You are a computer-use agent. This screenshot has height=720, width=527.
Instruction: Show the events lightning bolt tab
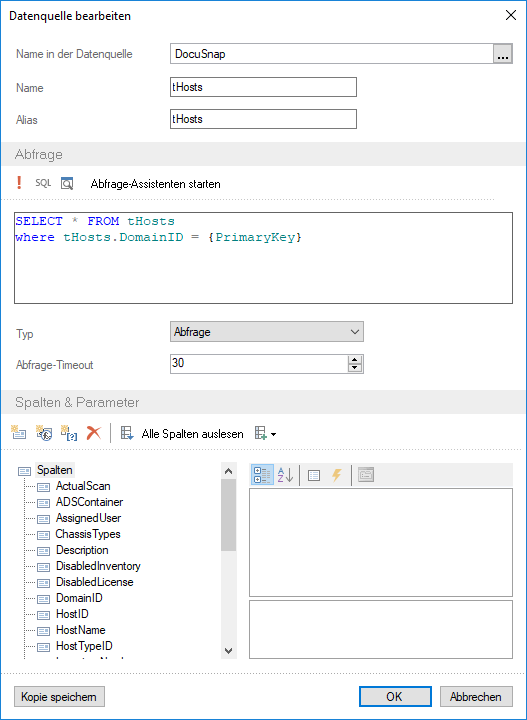tap(337, 475)
